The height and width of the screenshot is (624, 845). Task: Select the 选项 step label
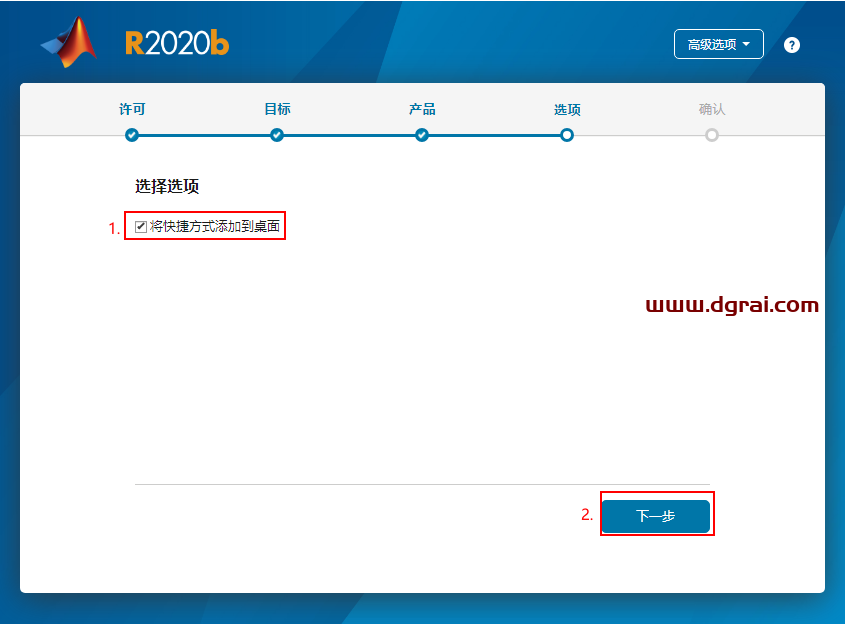(567, 109)
